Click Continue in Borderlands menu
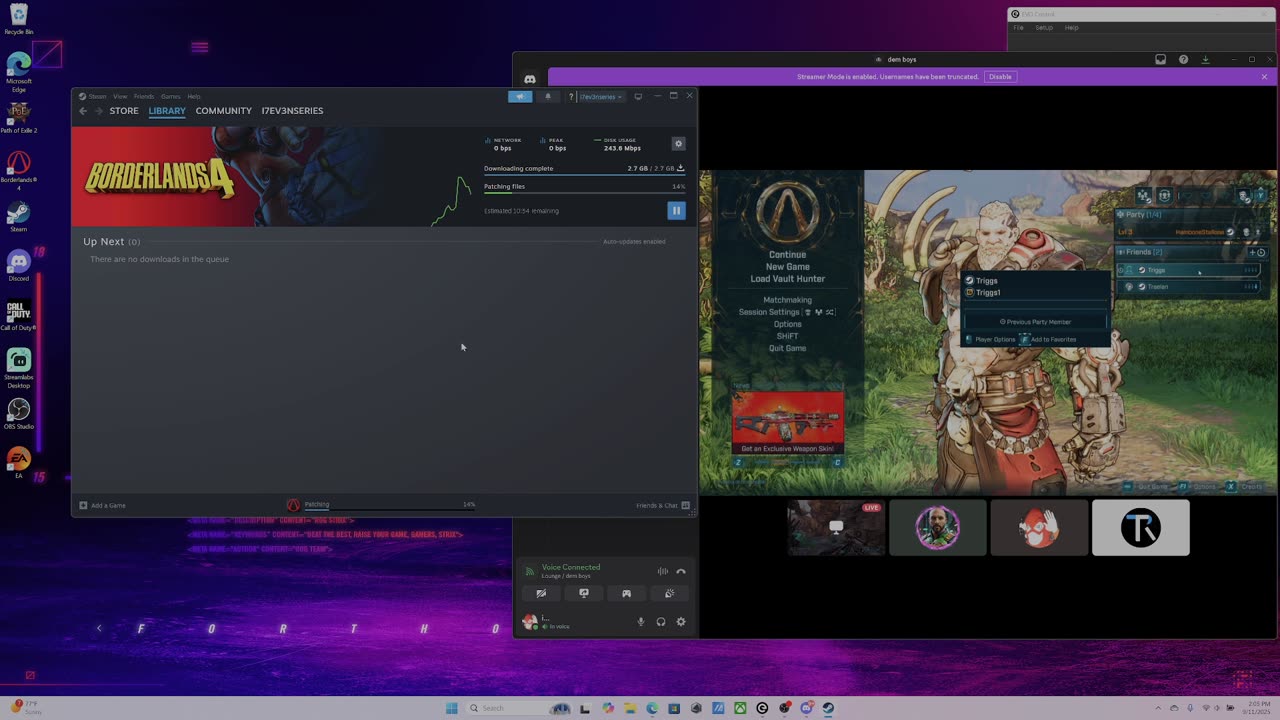 click(x=787, y=254)
